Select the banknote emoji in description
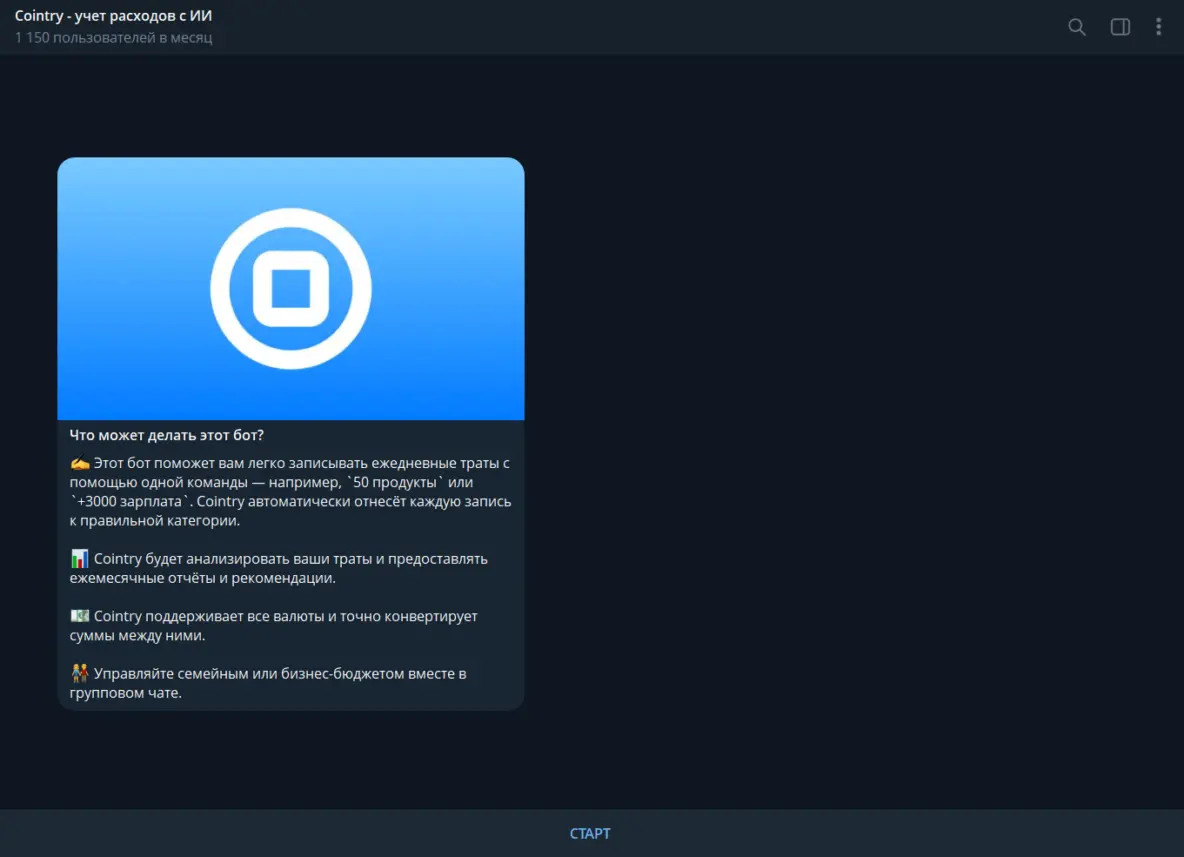1184x857 pixels. point(79,616)
